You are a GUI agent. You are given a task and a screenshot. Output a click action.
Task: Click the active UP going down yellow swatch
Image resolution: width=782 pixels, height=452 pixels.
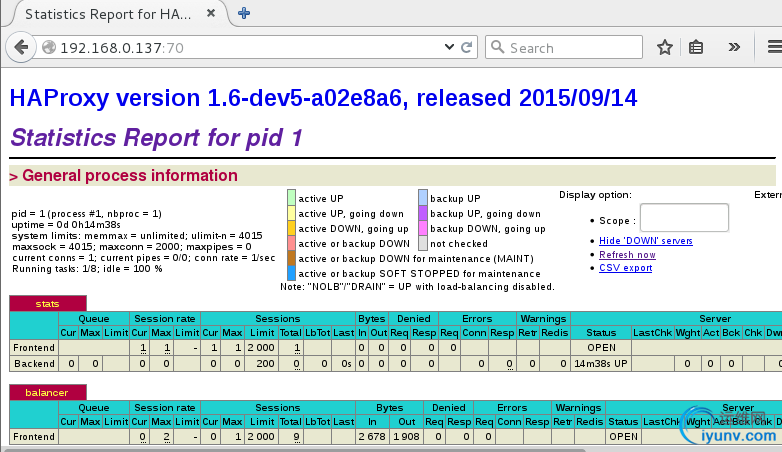click(x=292, y=213)
